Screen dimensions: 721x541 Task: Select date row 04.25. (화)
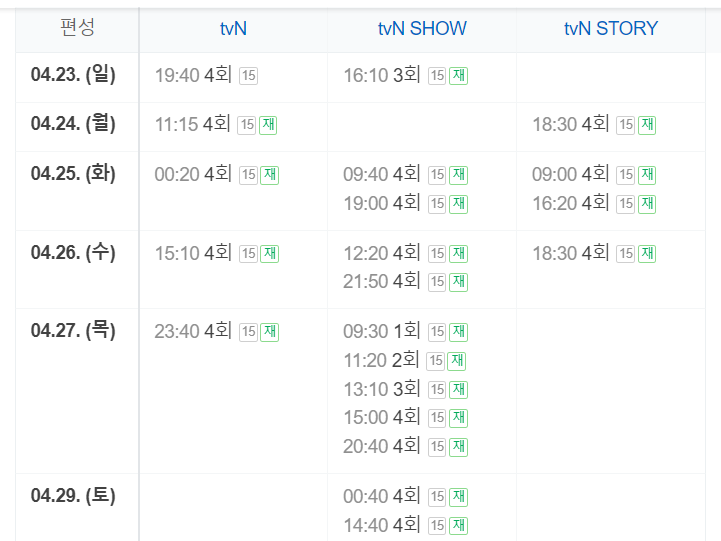(x=73, y=174)
